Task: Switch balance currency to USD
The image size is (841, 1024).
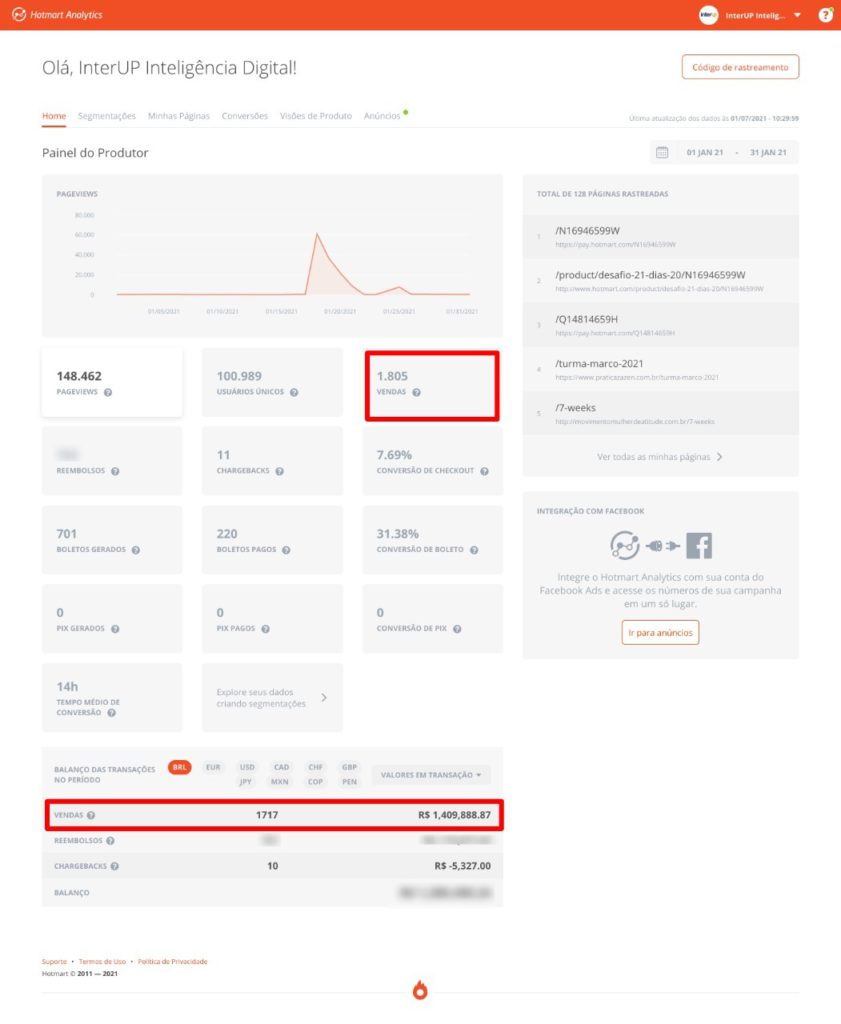Action: click(247, 767)
